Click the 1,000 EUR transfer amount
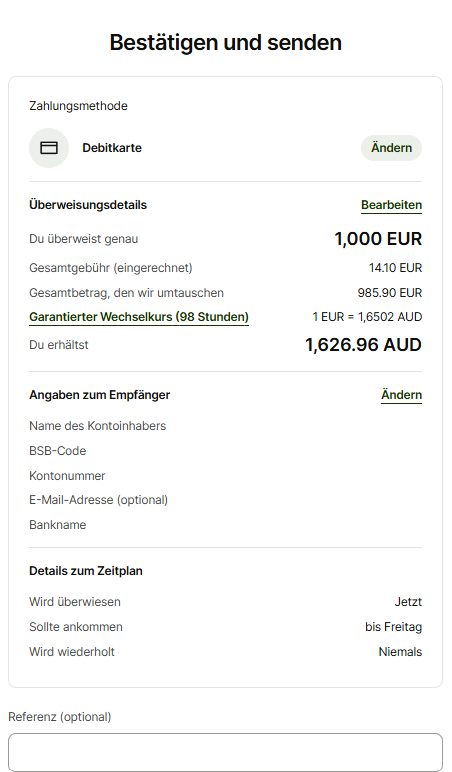This screenshot has height=772, width=452. click(378, 239)
